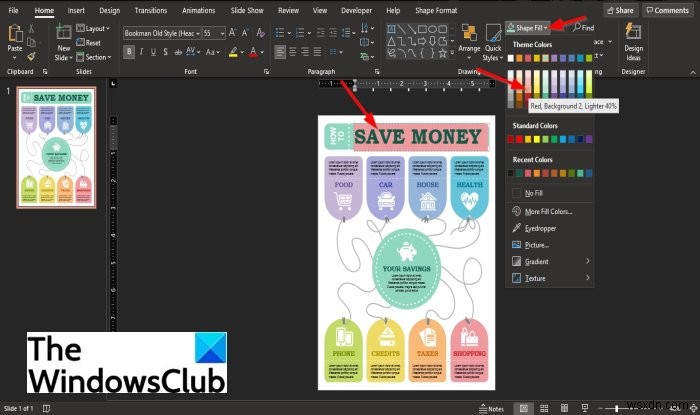Click the Reset slide button
This screenshot has width=700, height=415.
[88, 43]
